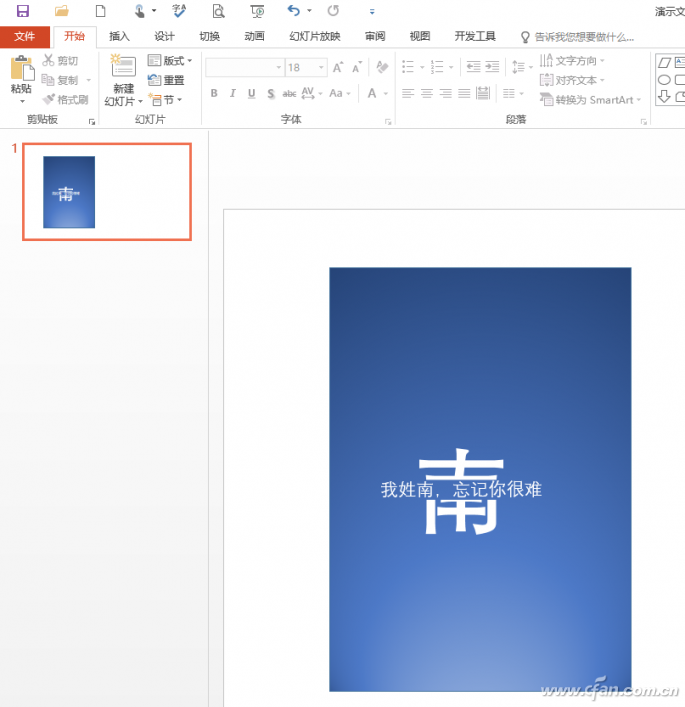Click the Save icon in quick access toolbar
Screen dimensions: 685x707
23,11
